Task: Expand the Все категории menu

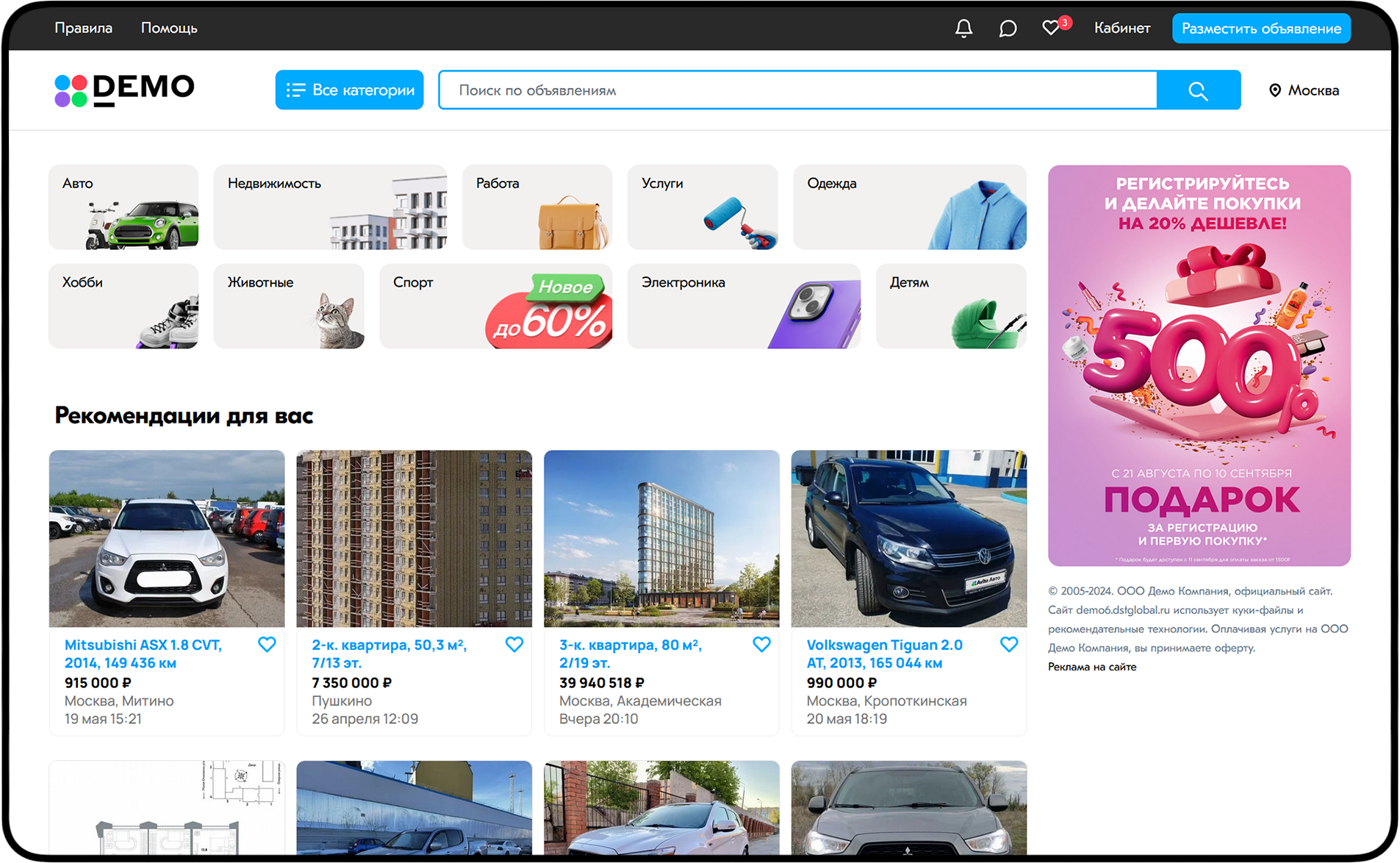Action: (x=349, y=90)
